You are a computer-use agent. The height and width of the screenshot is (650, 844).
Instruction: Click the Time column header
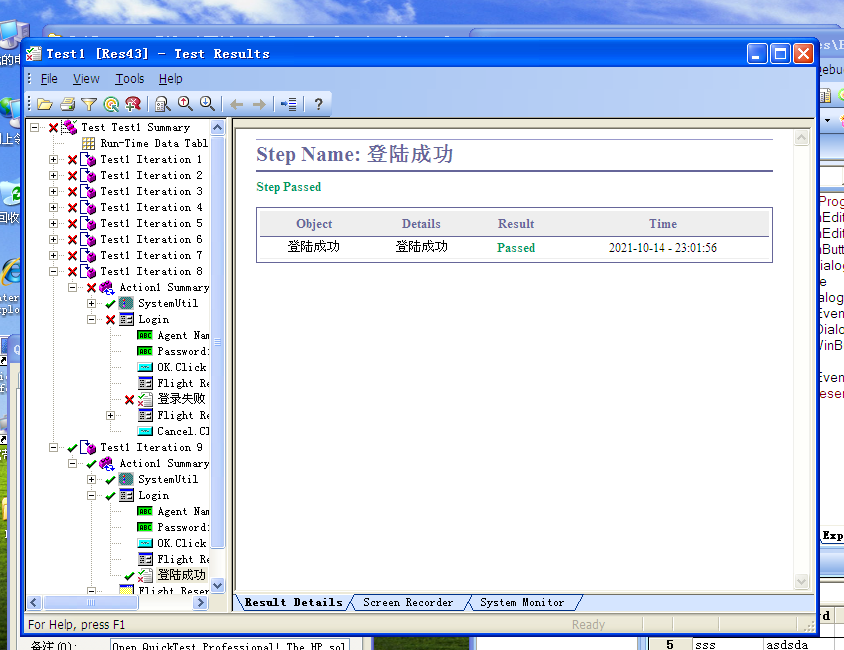click(x=663, y=224)
